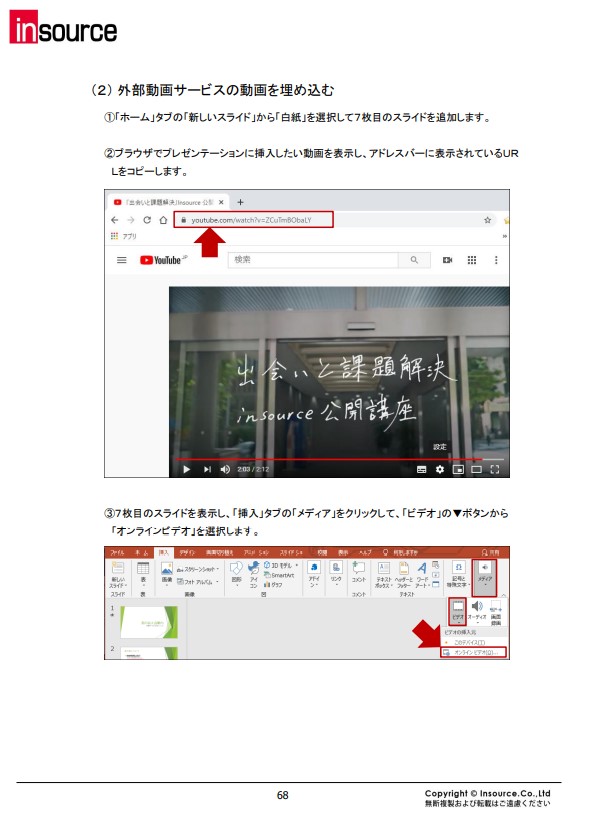Click the テキストボックス button

383,575
